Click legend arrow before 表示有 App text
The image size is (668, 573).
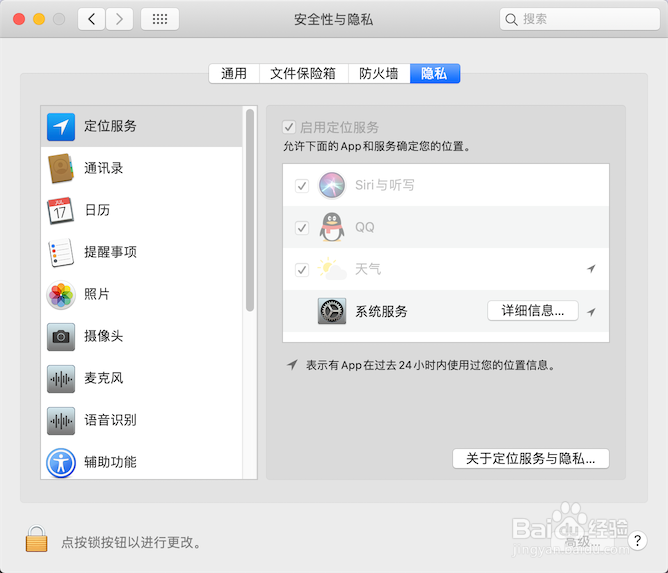pos(292,365)
